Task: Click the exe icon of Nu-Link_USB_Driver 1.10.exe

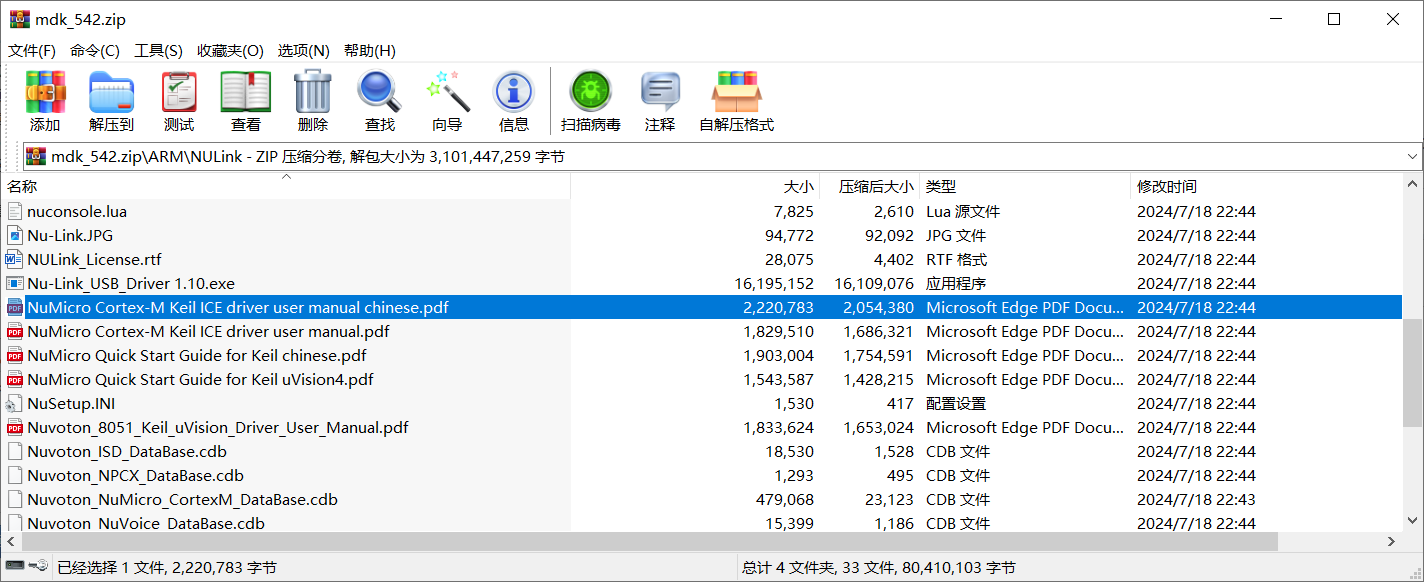Action: click(14, 283)
